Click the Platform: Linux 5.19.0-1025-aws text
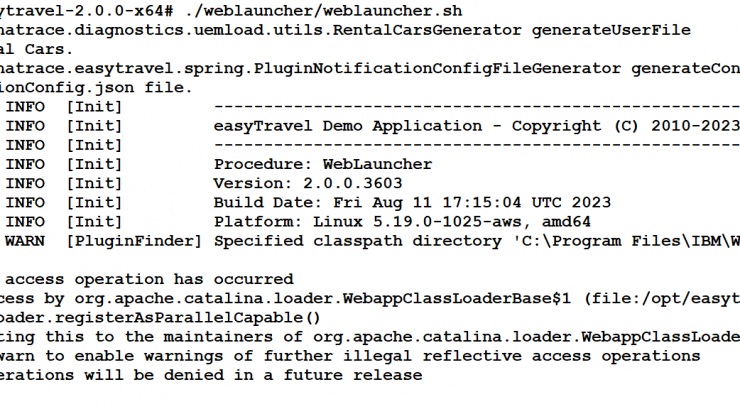740x414 pixels. (367, 222)
